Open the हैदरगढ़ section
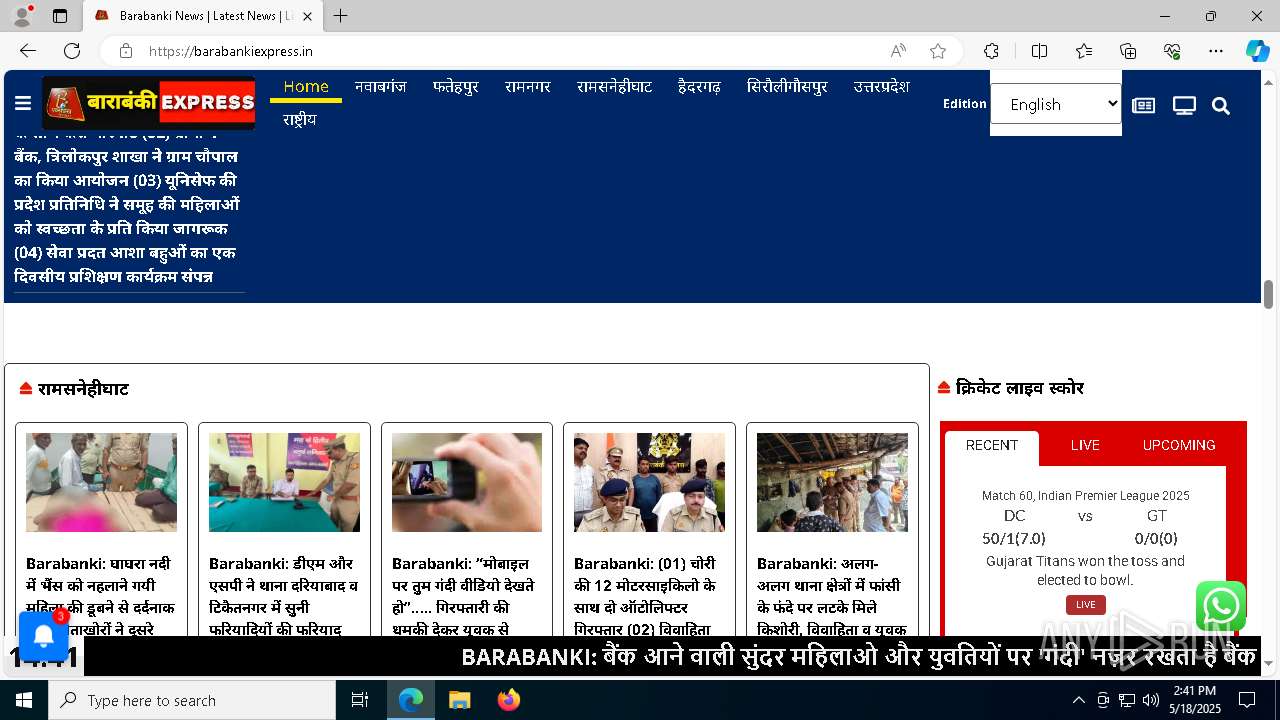 [x=699, y=87]
